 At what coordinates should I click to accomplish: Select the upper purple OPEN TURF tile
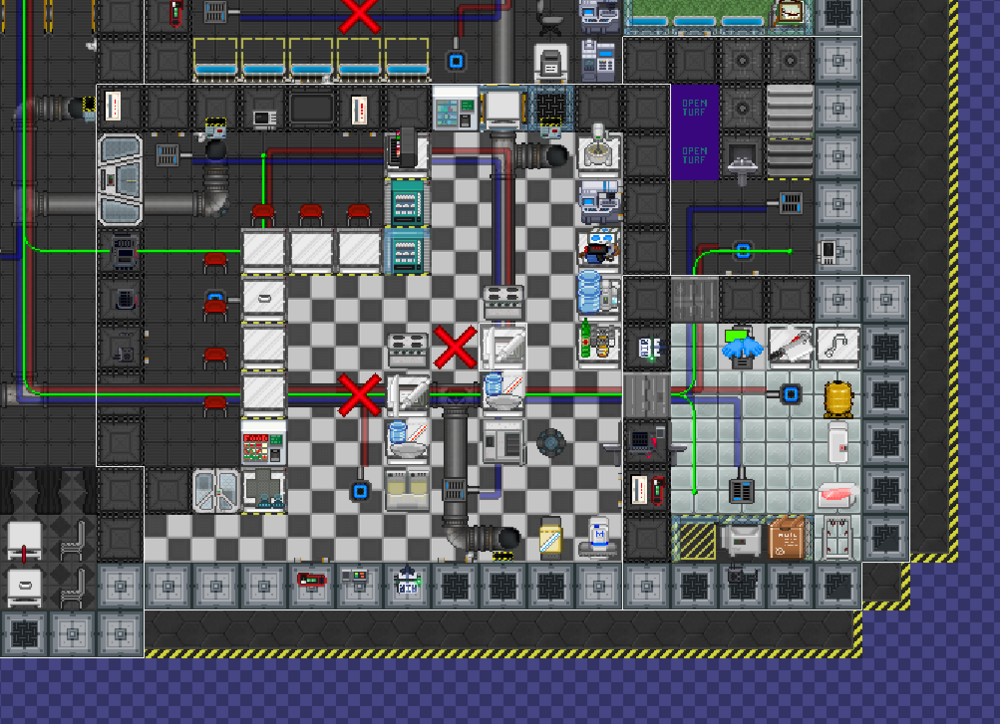(x=694, y=107)
